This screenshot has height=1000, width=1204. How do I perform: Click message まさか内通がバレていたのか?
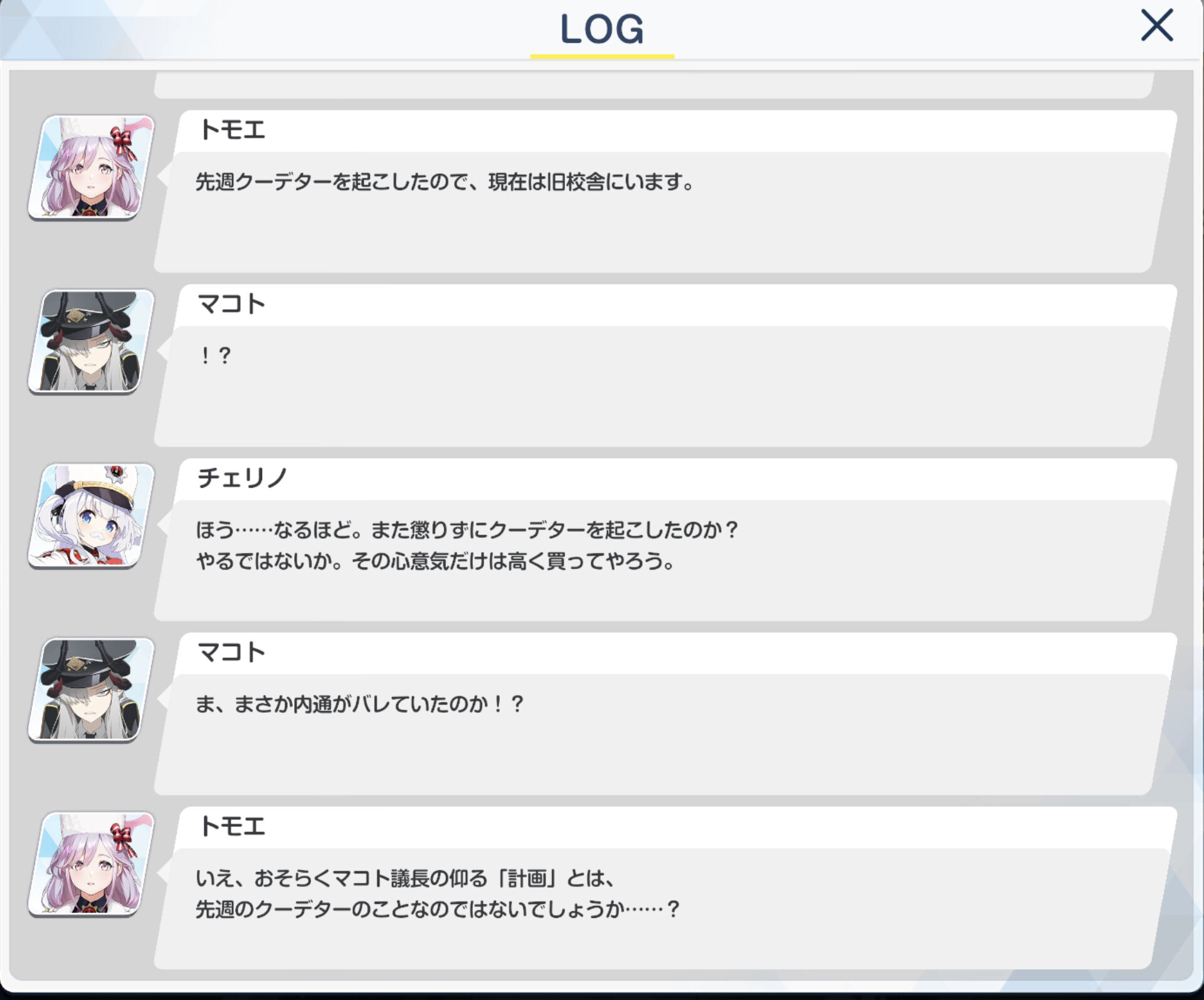coord(359,705)
